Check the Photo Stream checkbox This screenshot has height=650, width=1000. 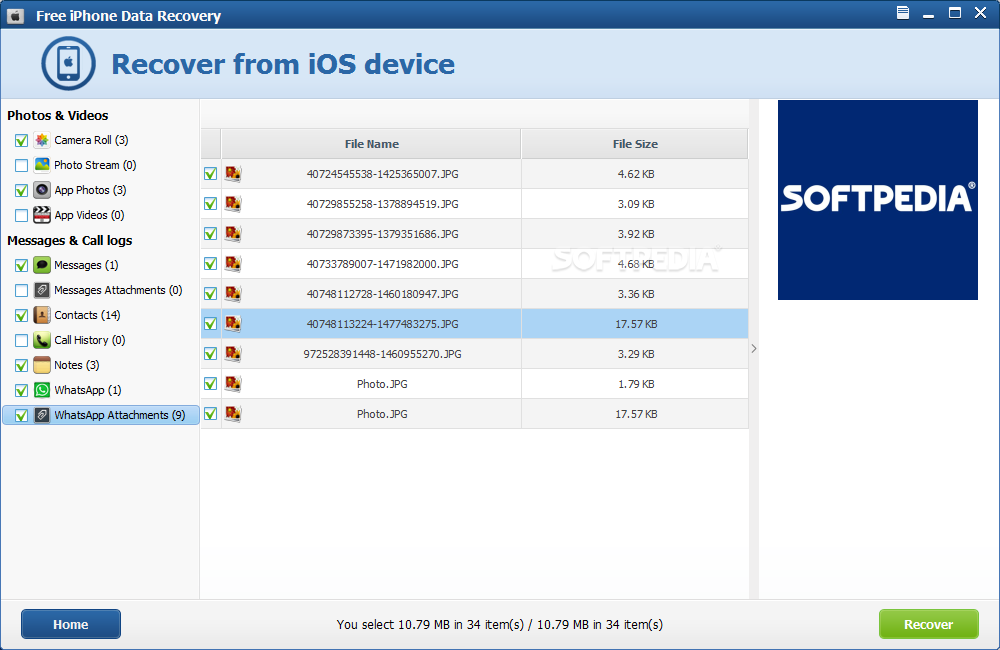pyautogui.click(x=21, y=165)
